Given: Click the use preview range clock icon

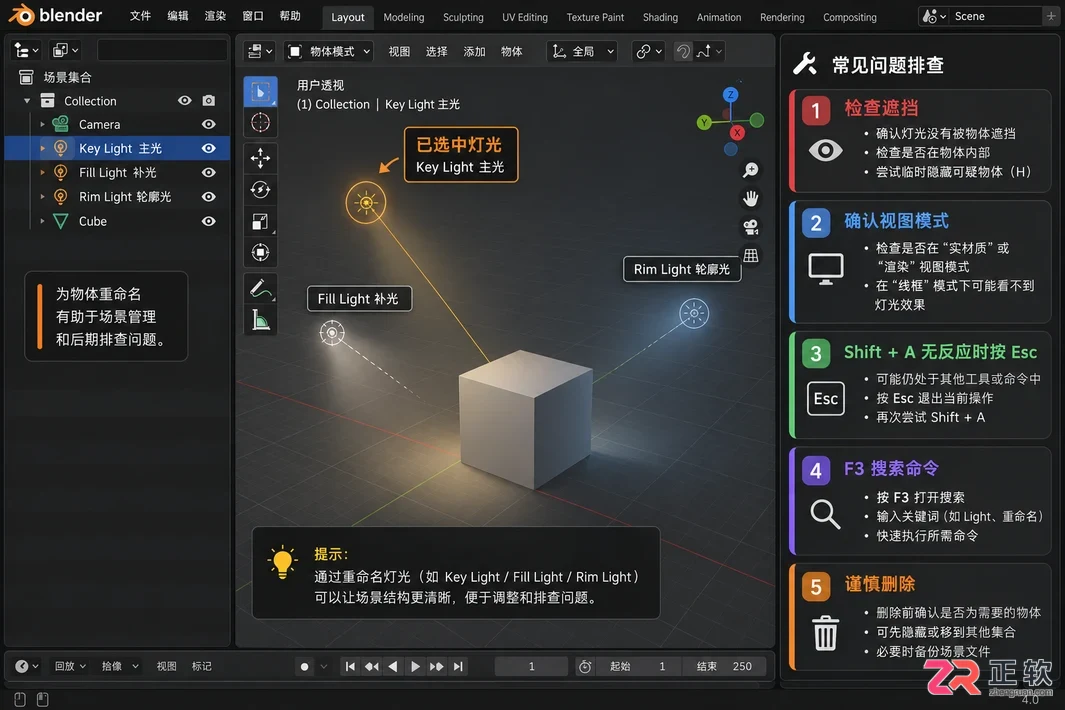Looking at the screenshot, I should (585, 667).
